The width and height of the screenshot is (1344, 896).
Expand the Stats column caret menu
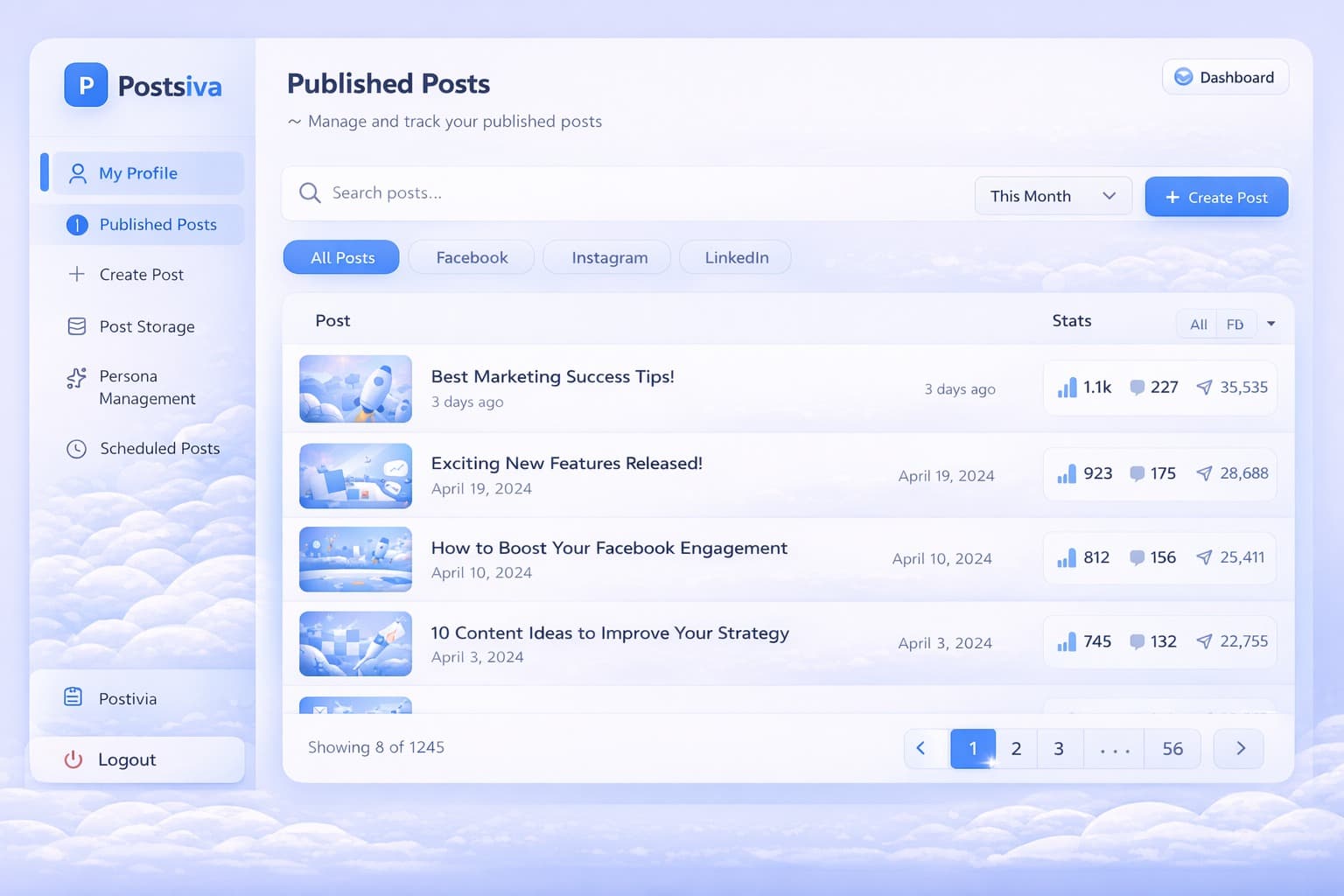point(1271,325)
